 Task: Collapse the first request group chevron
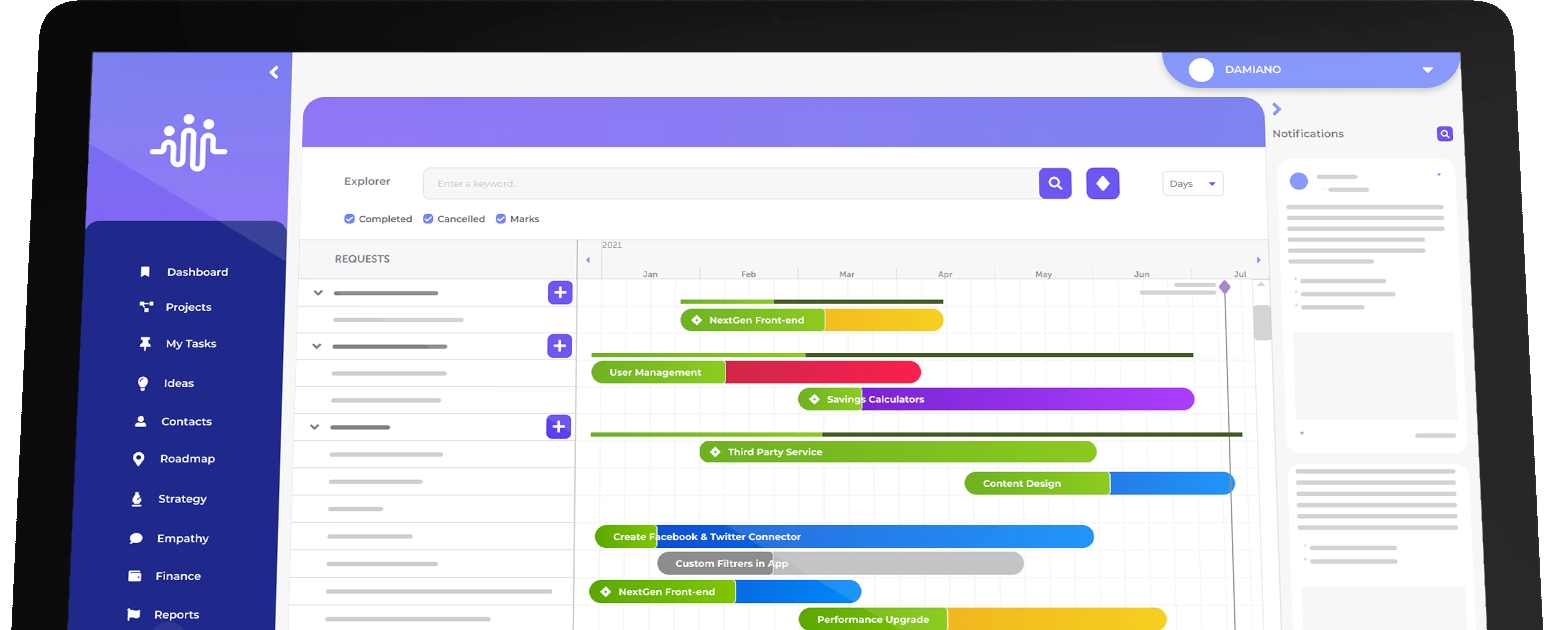(318, 293)
